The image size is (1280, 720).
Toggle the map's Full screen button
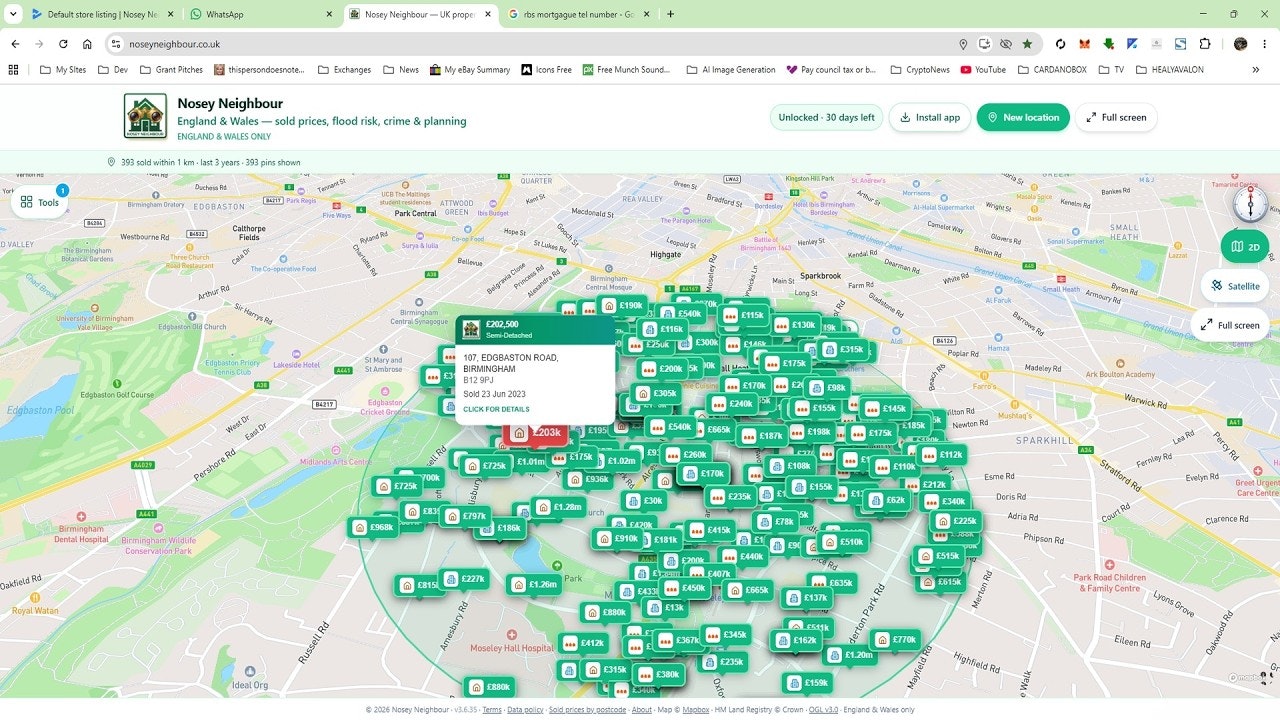coord(1229,325)
